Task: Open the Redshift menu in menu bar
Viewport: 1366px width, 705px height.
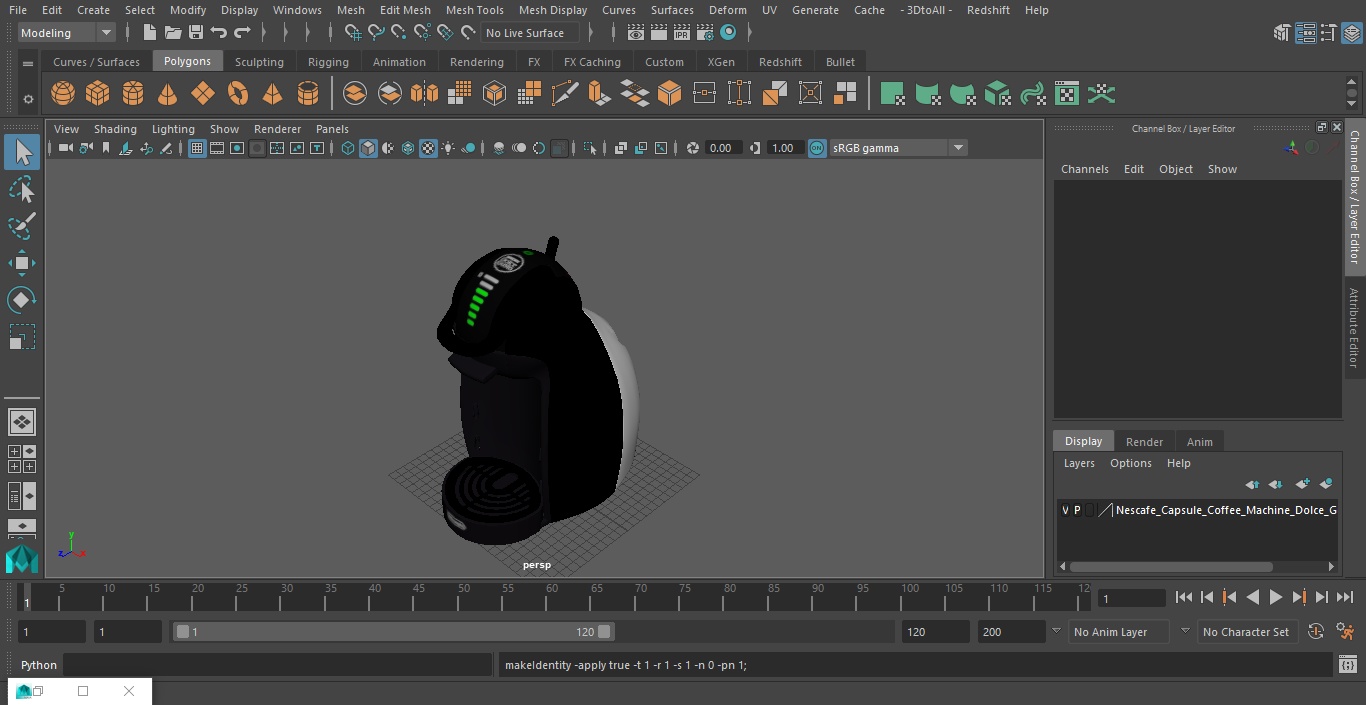Action: coord(988,10)
